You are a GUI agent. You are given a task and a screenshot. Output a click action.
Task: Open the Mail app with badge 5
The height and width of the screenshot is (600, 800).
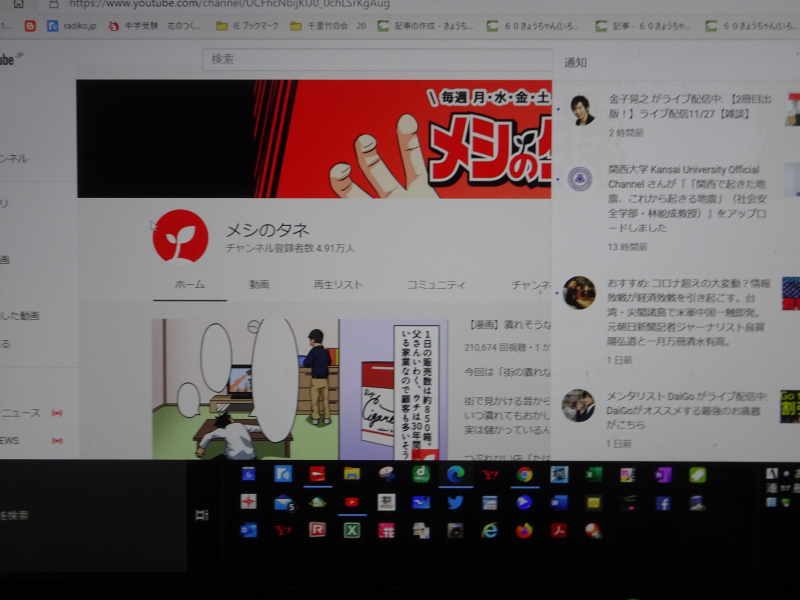click(x=284, y=503)
